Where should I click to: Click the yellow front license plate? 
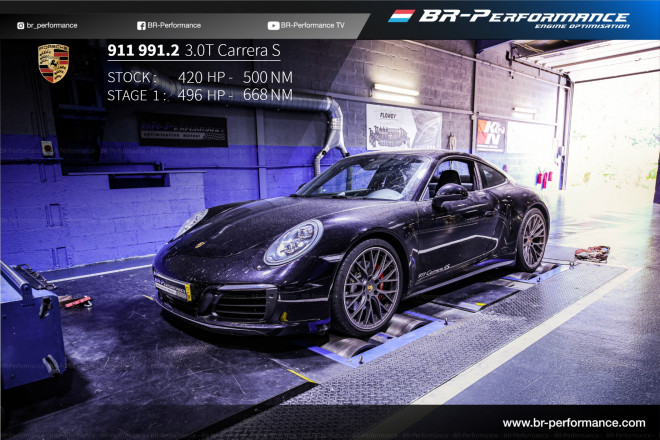172,290
